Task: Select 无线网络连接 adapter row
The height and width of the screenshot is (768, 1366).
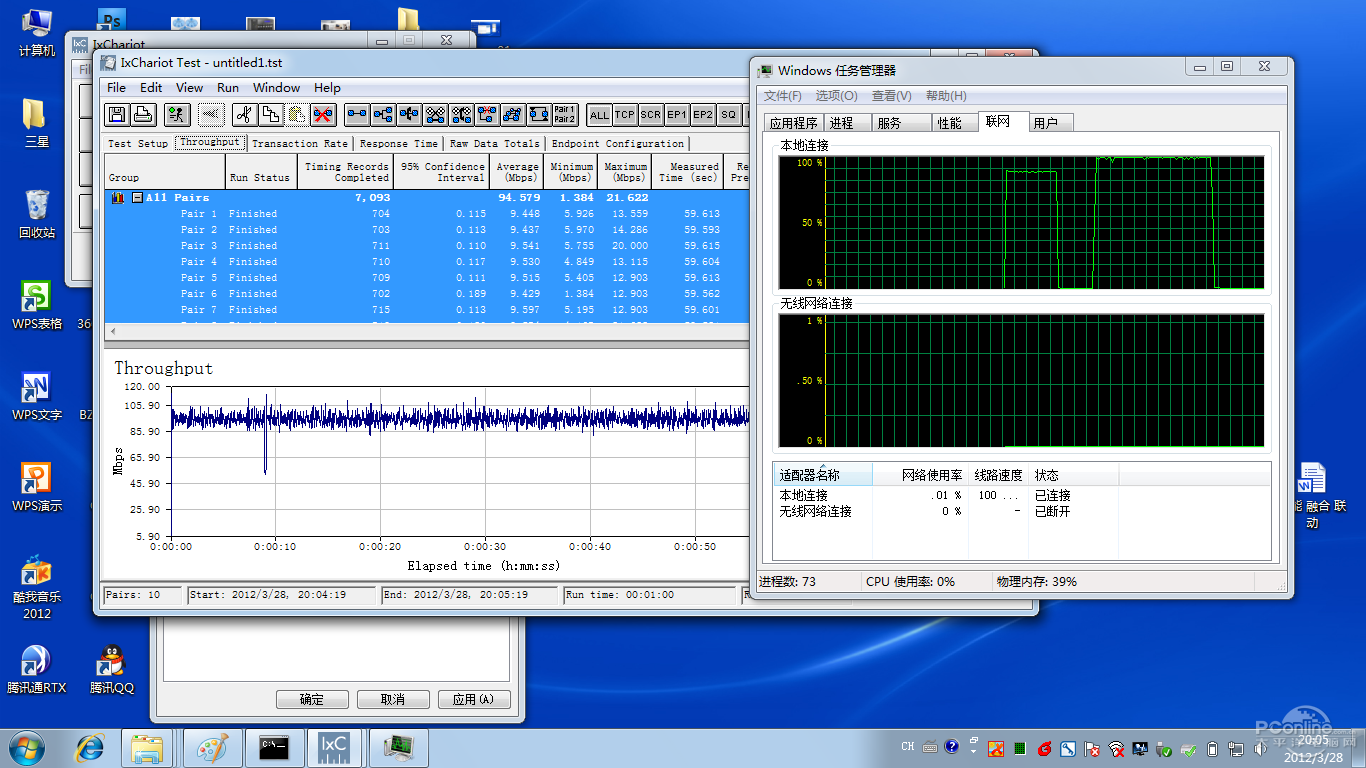Action: click(1022, 511)
